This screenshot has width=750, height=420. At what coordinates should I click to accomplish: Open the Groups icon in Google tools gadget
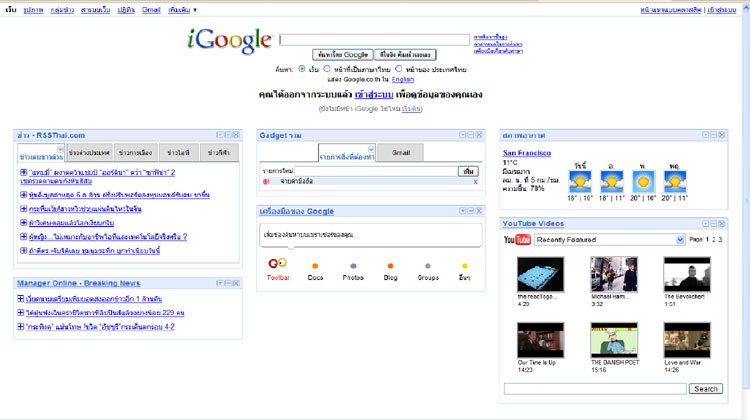[428, 266]
